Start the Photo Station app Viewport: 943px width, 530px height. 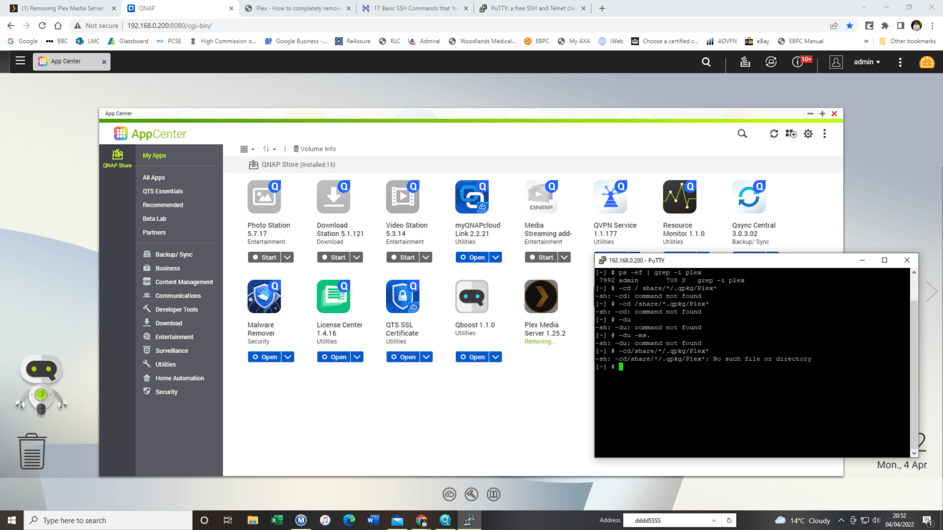(x=264, y=257)
